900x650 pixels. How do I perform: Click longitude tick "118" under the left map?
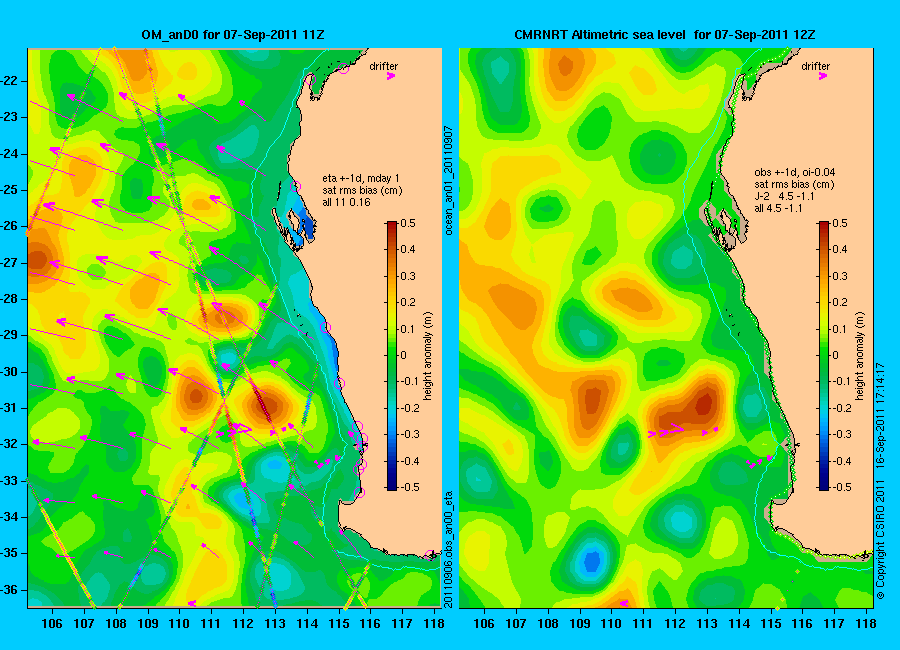(434, 624)
